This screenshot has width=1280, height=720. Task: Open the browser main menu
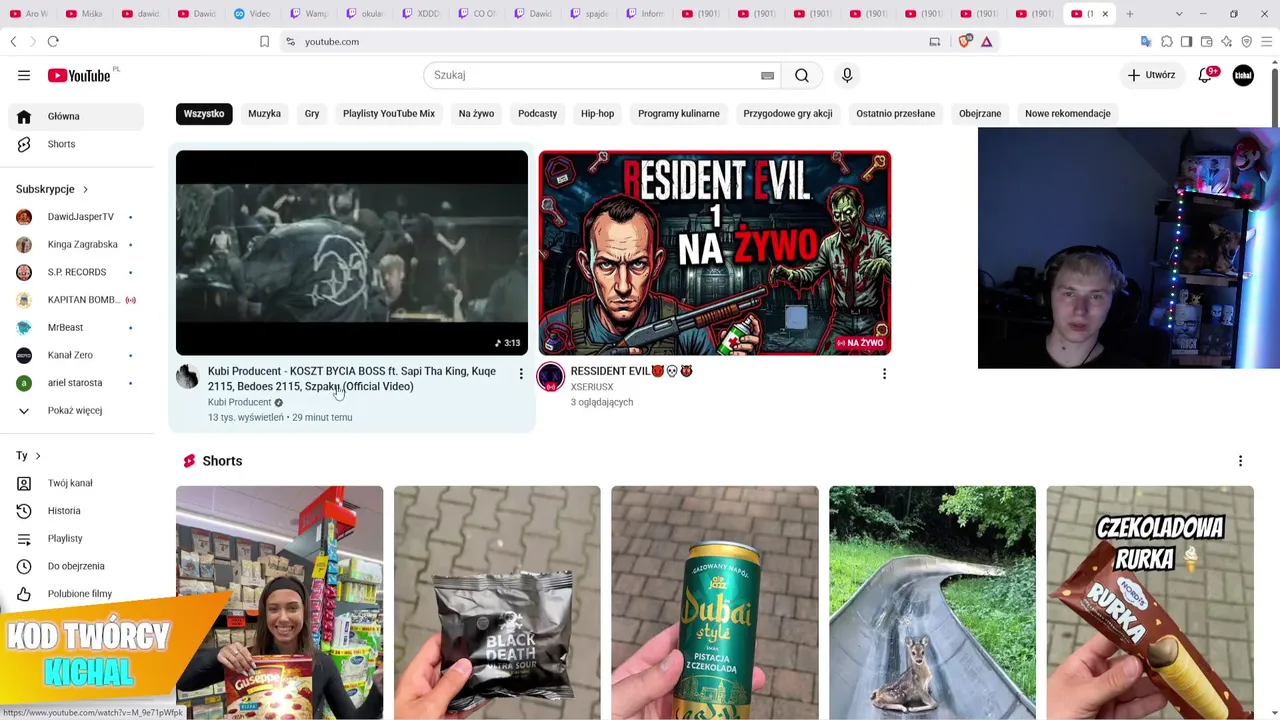click(1267, 41)
